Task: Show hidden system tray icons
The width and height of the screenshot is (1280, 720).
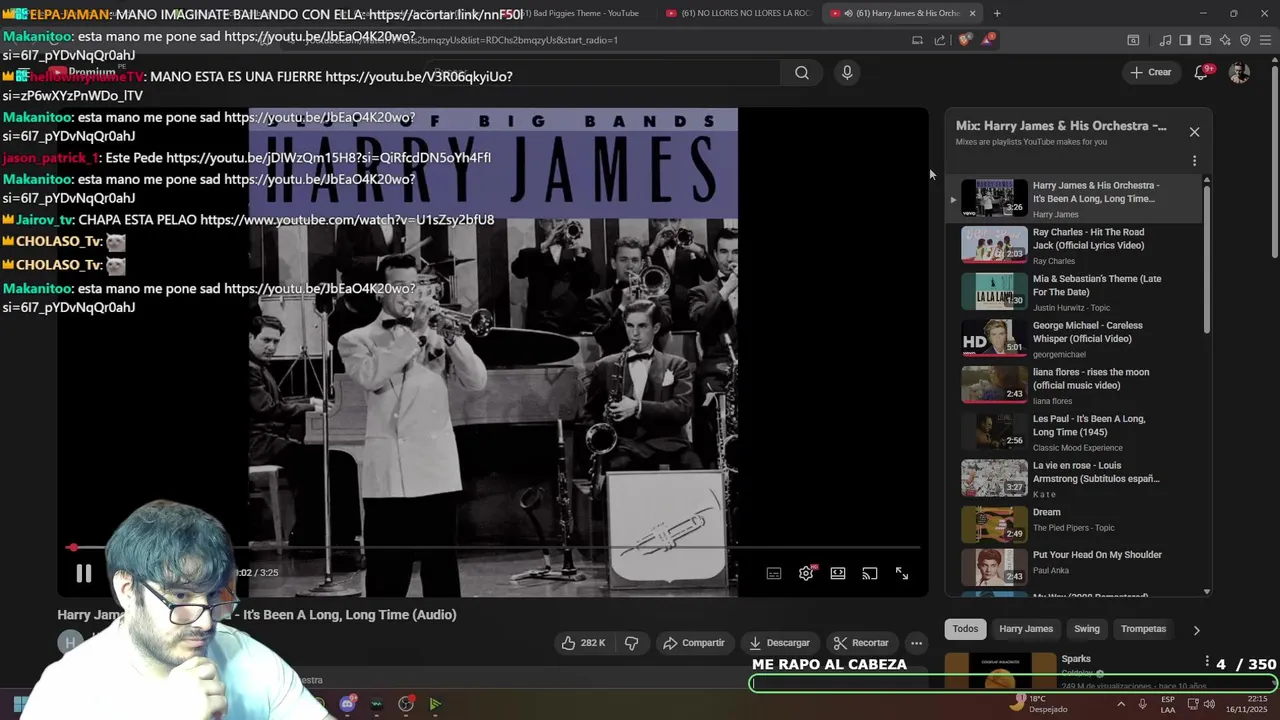Action: 1120,704
